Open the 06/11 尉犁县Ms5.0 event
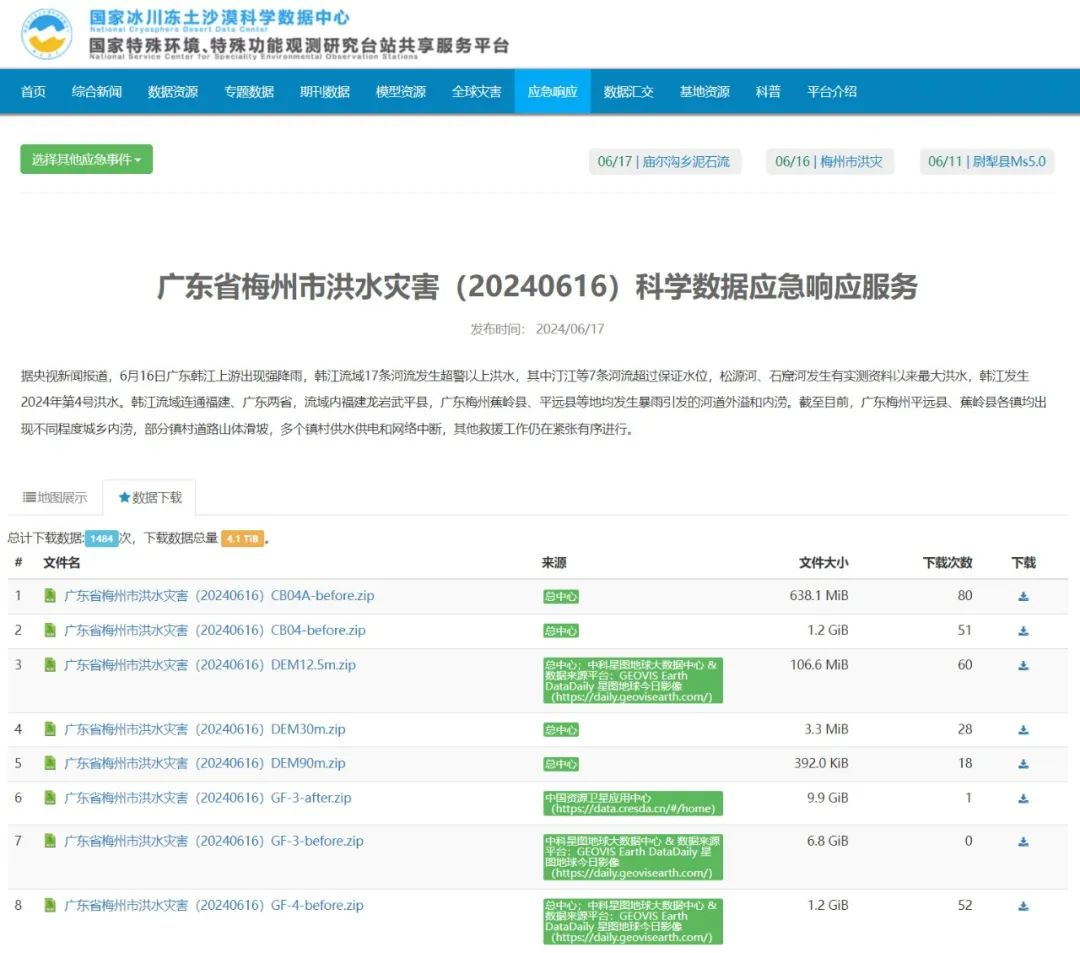 (x=986, y=162)
